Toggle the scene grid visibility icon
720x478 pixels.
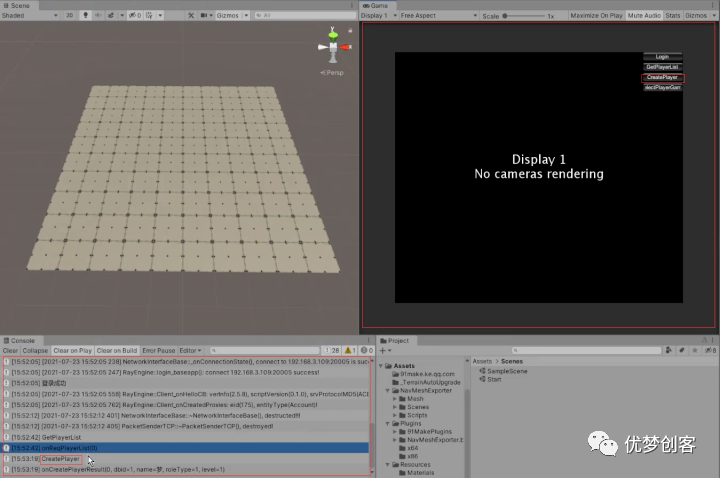(149, 15)
